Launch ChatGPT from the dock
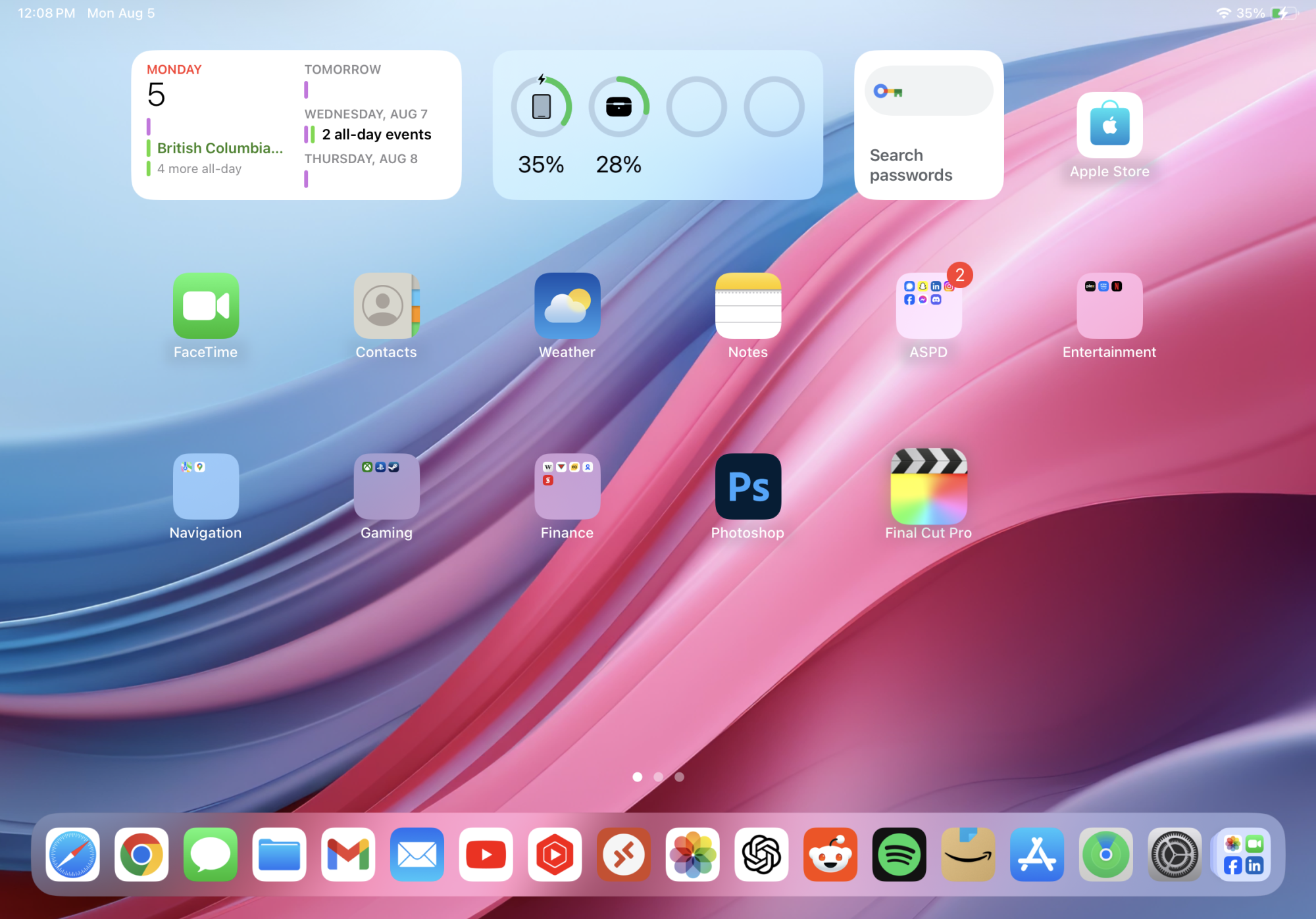 coord(761,855)
